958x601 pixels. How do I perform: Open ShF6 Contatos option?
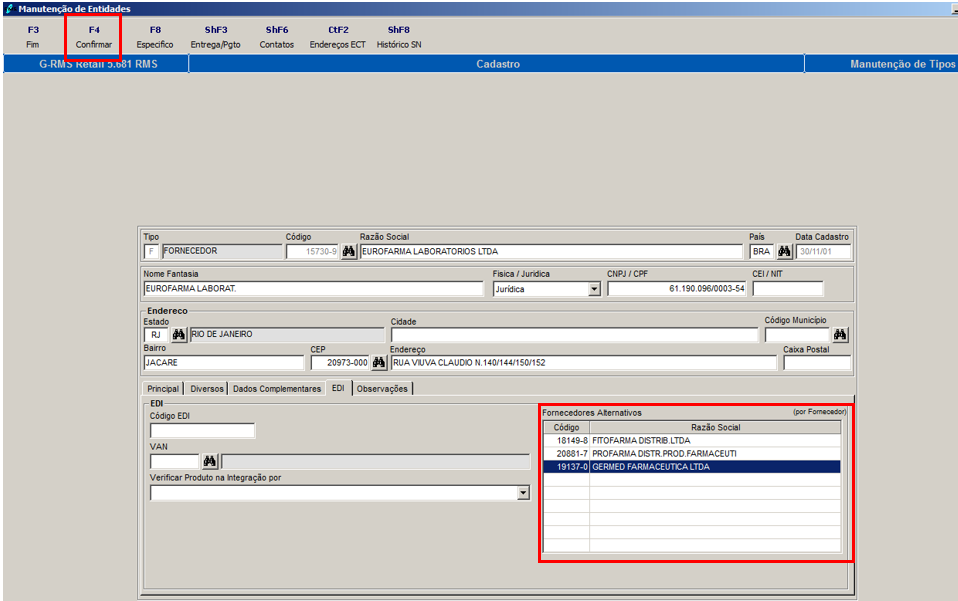click(277, 37)
